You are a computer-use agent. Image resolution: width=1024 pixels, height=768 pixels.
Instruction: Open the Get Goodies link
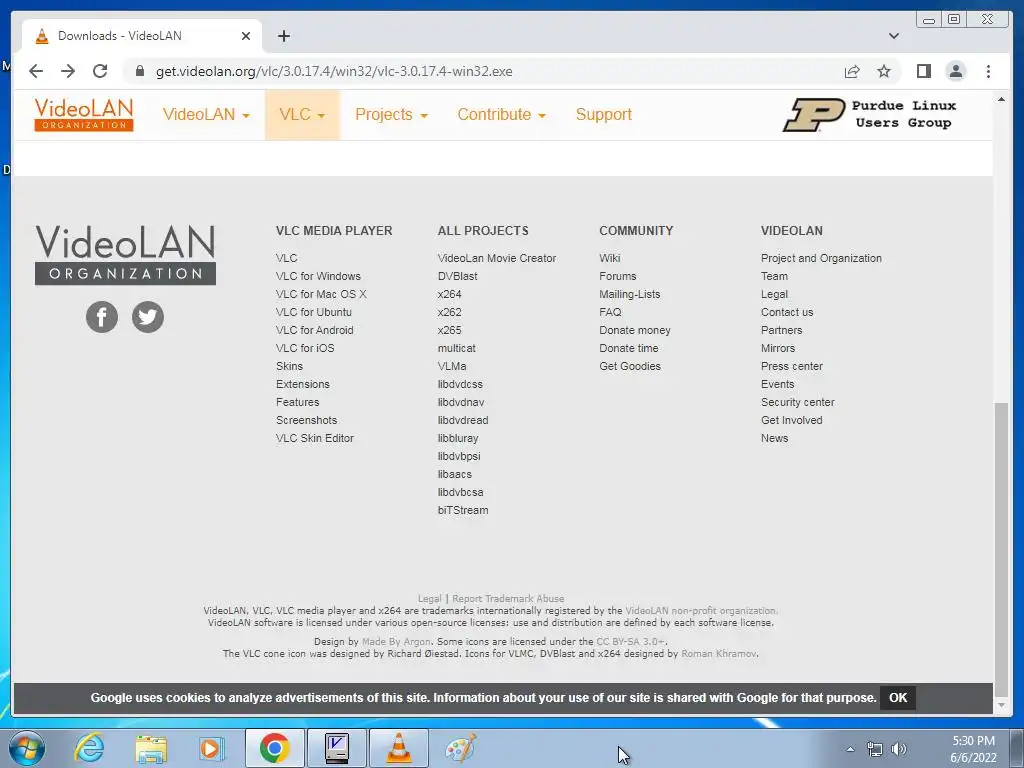click(630, 366)
